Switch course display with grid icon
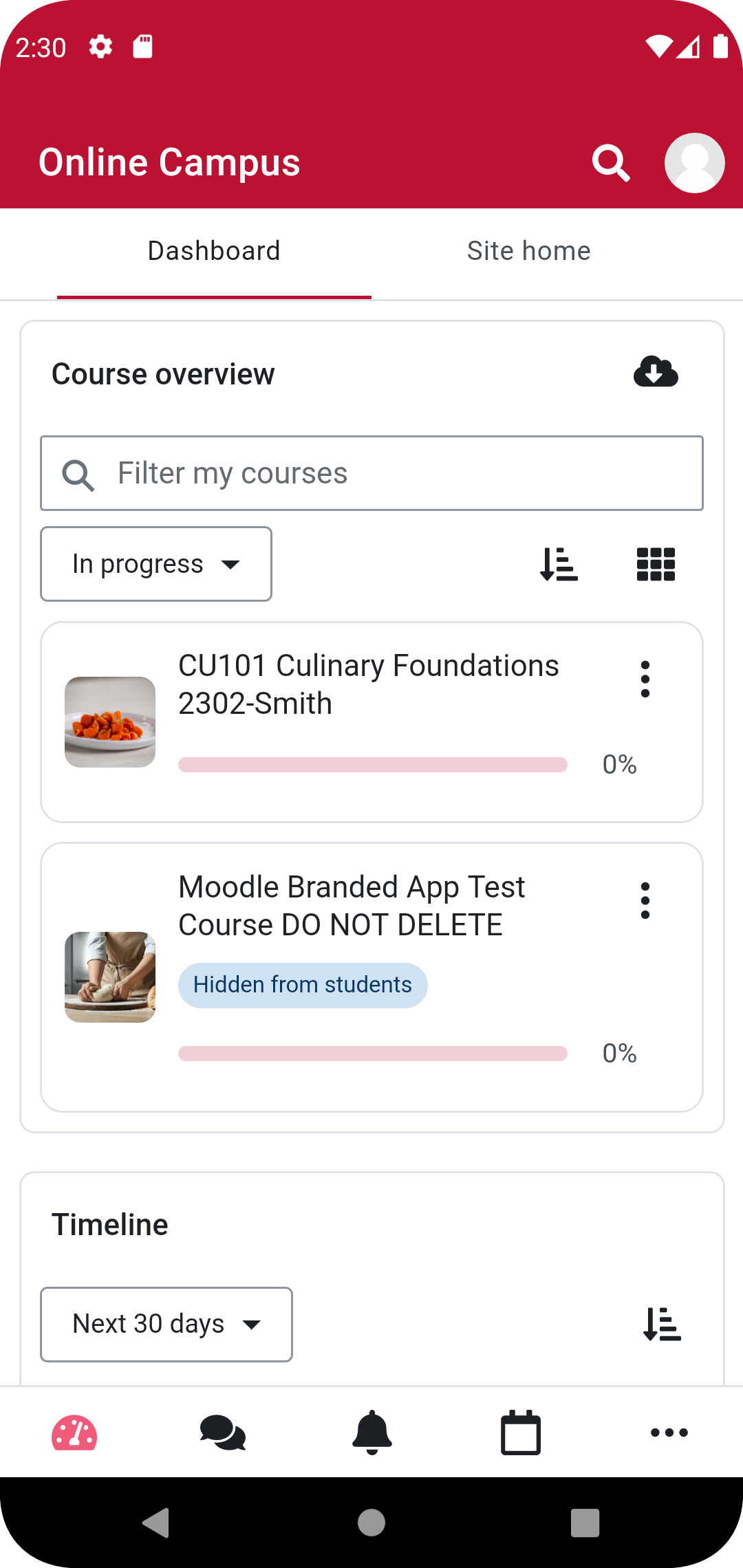Screen dimensions: 743x1568 pyautogui.click(x=656, y=564)
